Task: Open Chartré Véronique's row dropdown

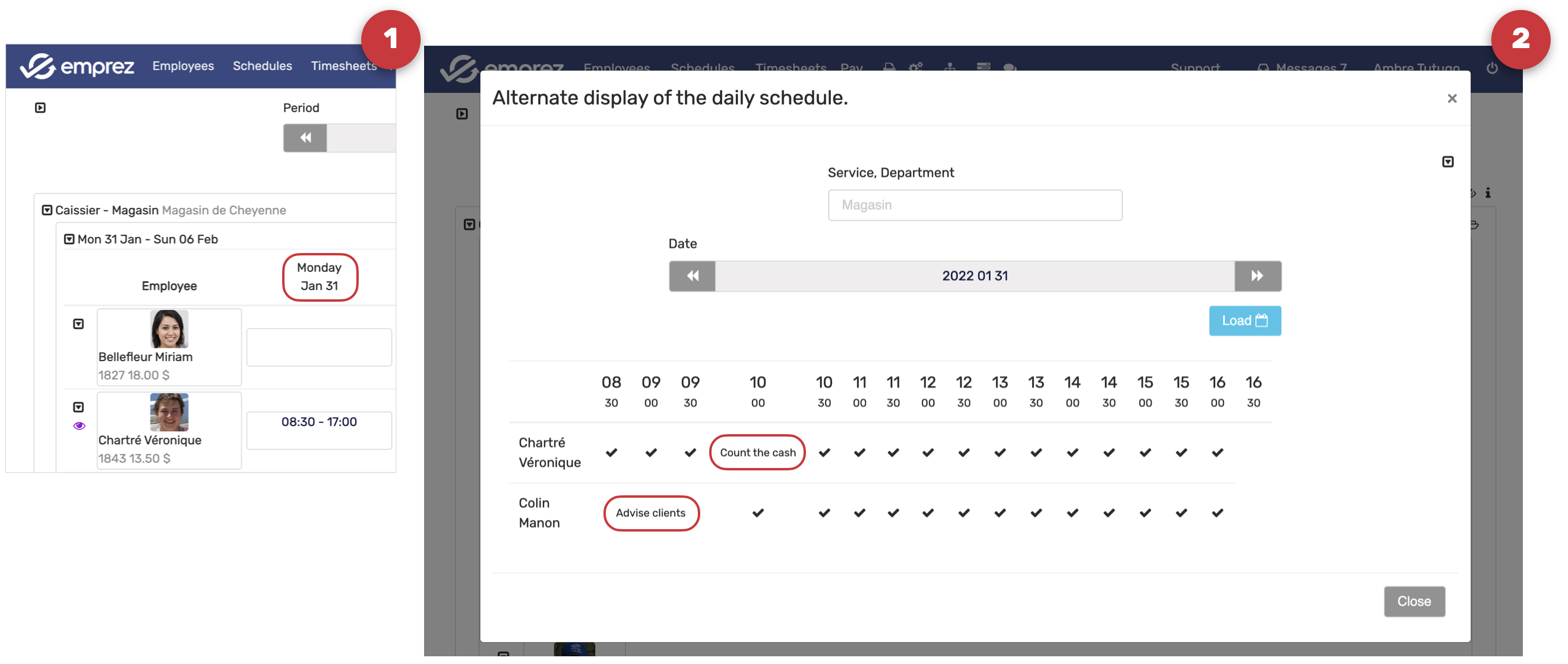Action: coord(78,407)
